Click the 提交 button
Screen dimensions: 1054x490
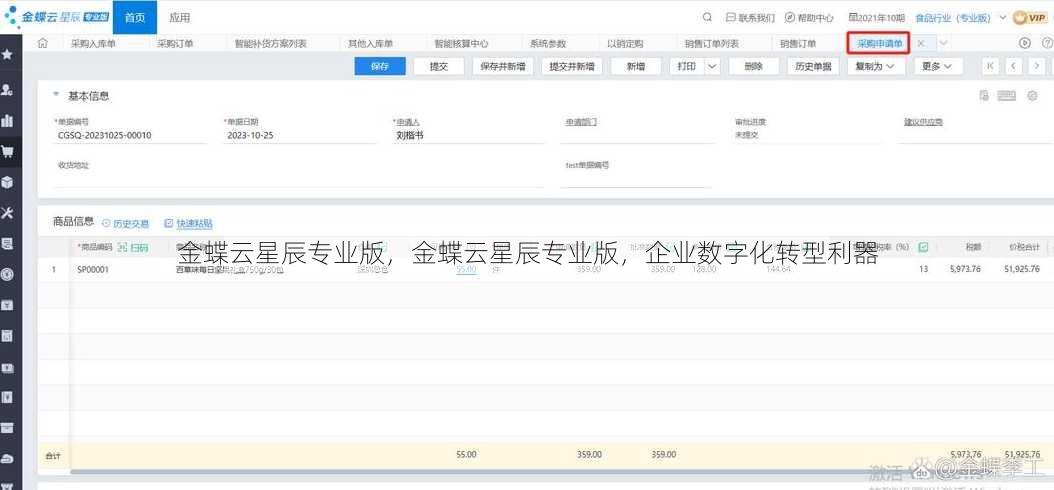[x=438, y=67]
